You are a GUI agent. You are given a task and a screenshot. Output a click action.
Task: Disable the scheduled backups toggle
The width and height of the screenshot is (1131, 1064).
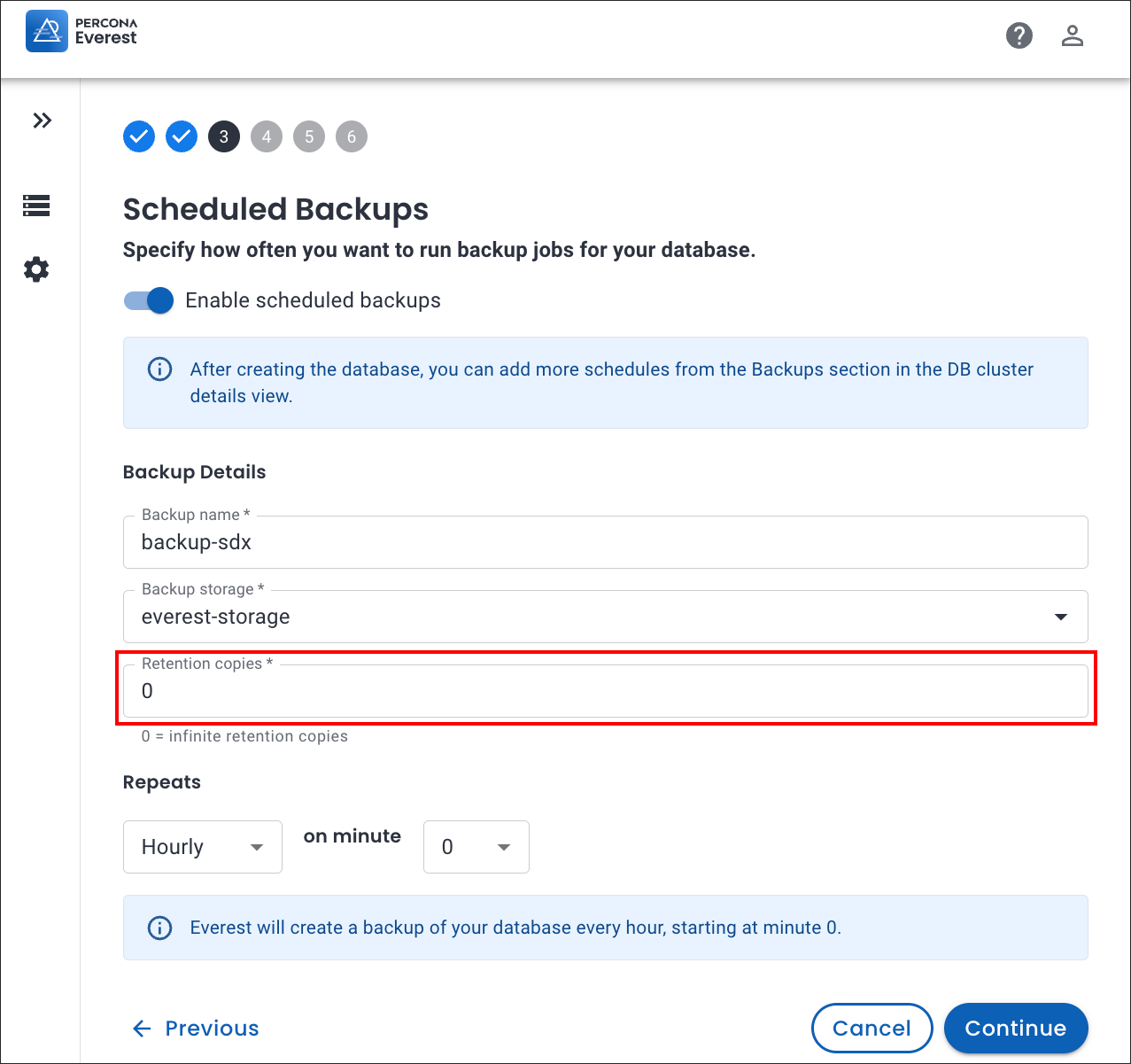pos(149,301)
